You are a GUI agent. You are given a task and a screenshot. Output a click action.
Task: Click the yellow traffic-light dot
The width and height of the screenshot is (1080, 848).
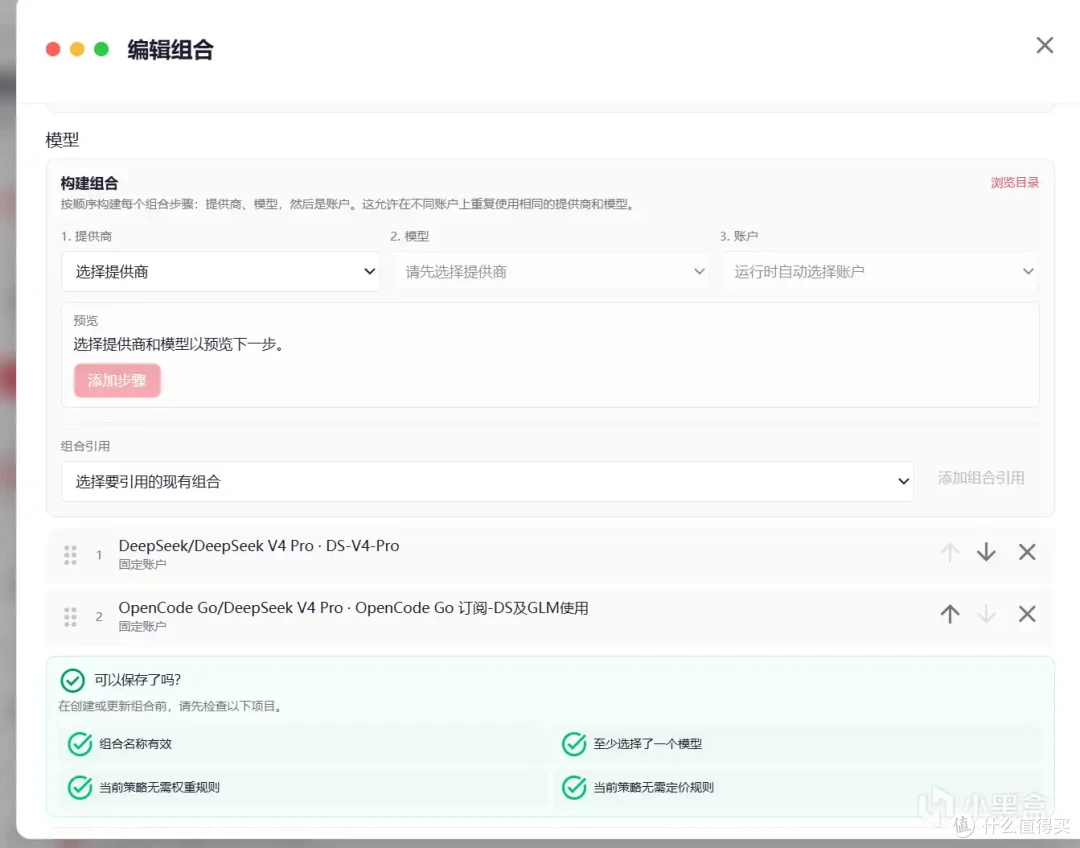point(77,49)
